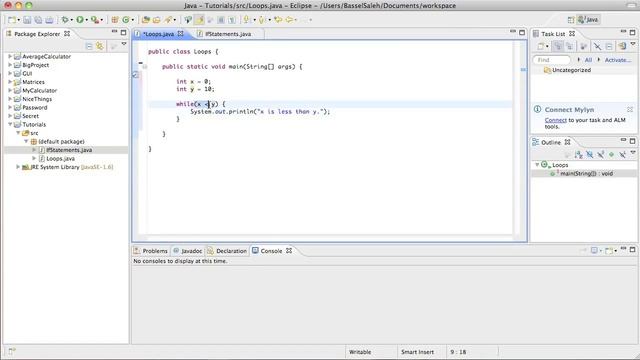640x360 pixels.
Task: Click the New Task icon in Task List
Action: coord(540,46)
